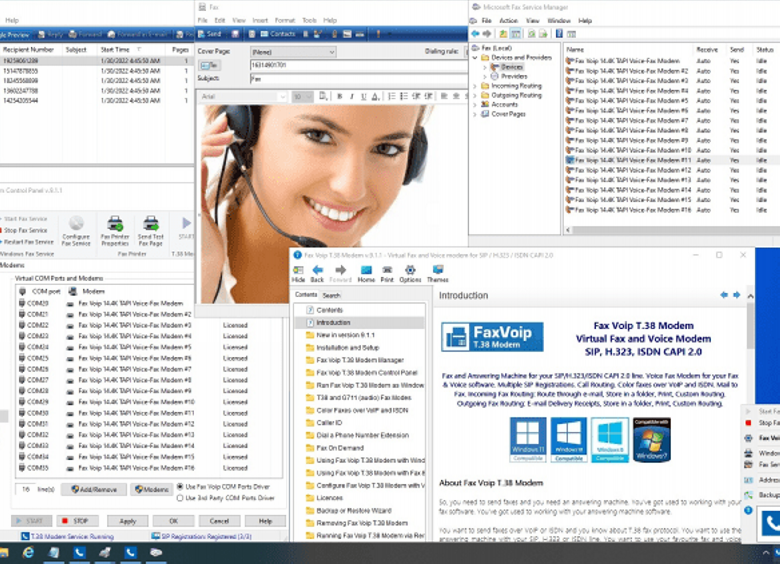Click previous topic arrow beside Introduction heading
780x564 pixels.
[724, 295]
